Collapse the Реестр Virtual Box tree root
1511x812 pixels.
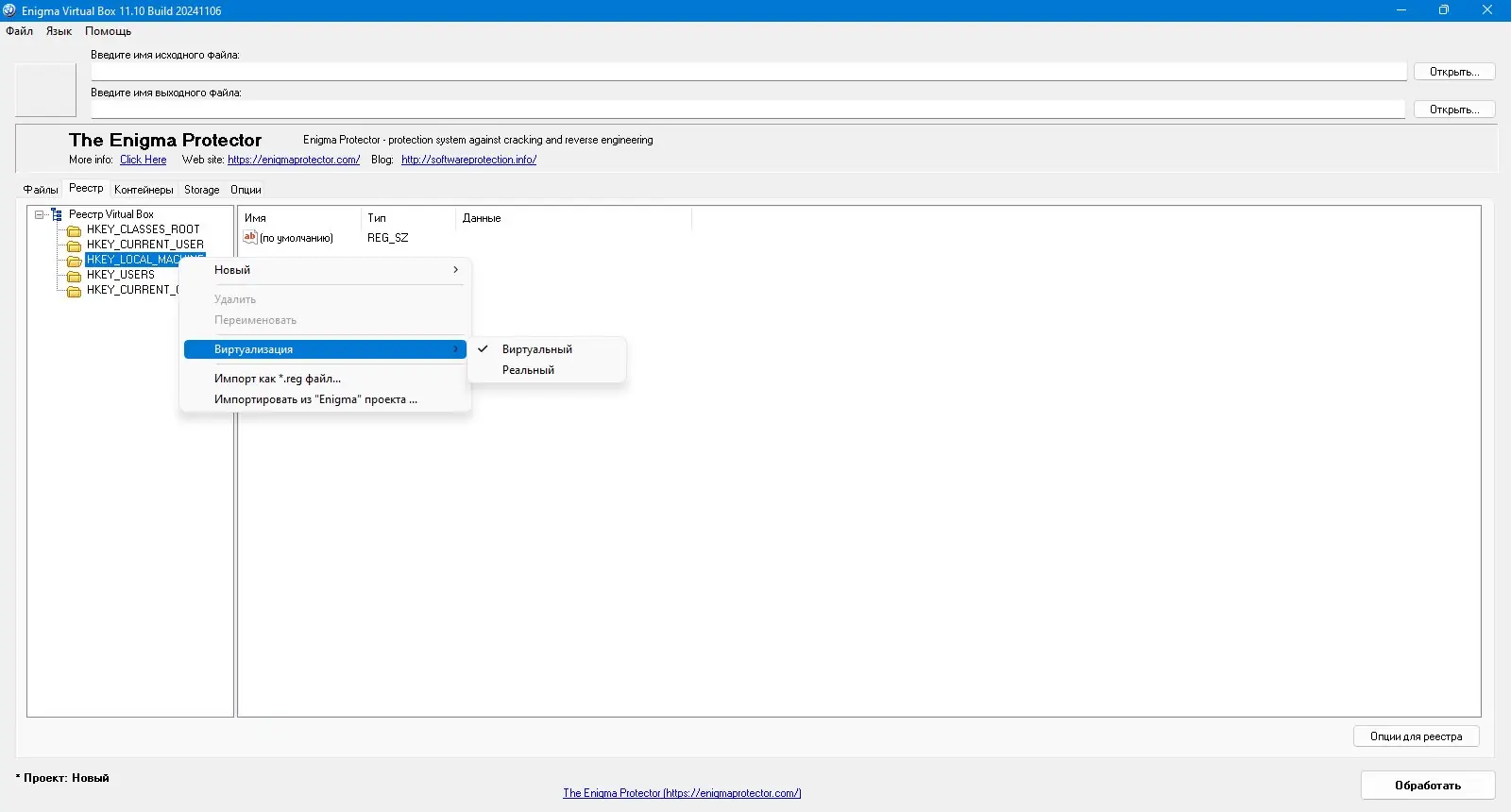40,214
